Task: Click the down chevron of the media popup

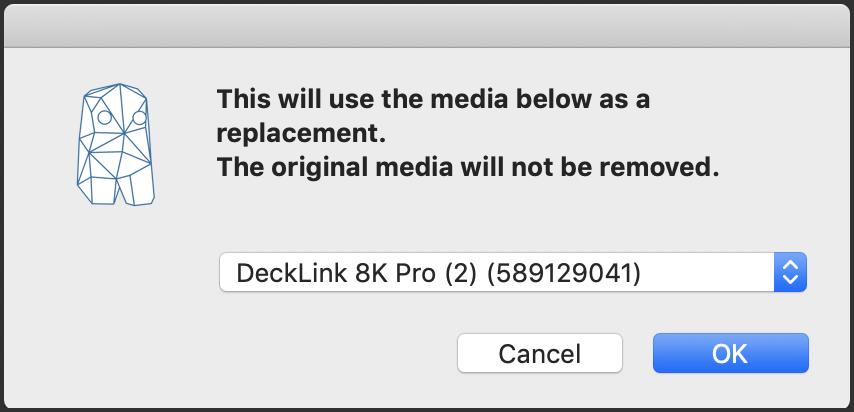Action: click(790, 280)
